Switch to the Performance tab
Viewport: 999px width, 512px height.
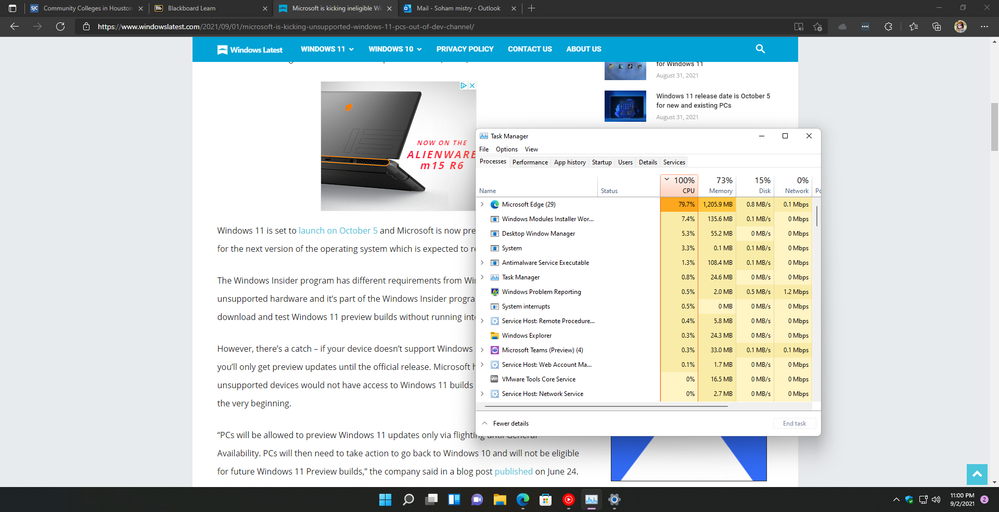pos(530,162)
